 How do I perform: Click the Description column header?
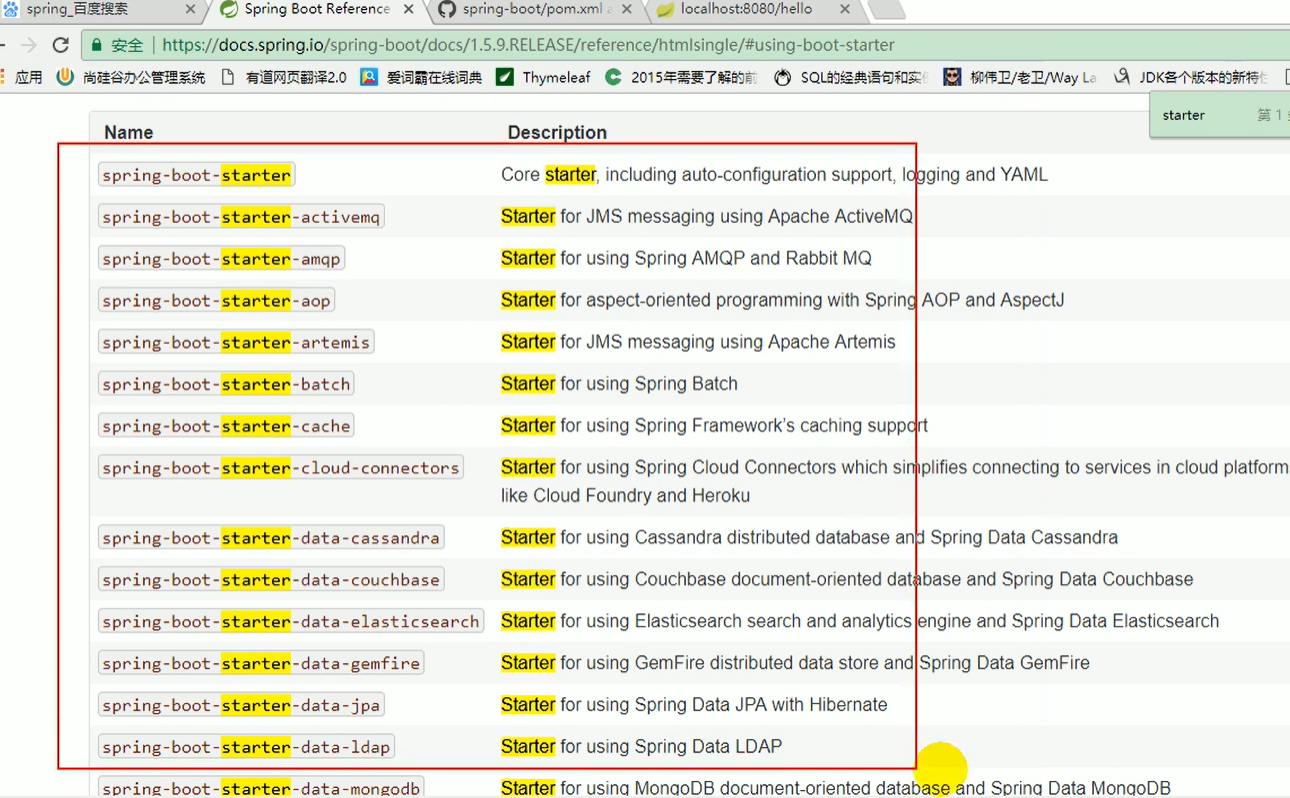point(557,132)
